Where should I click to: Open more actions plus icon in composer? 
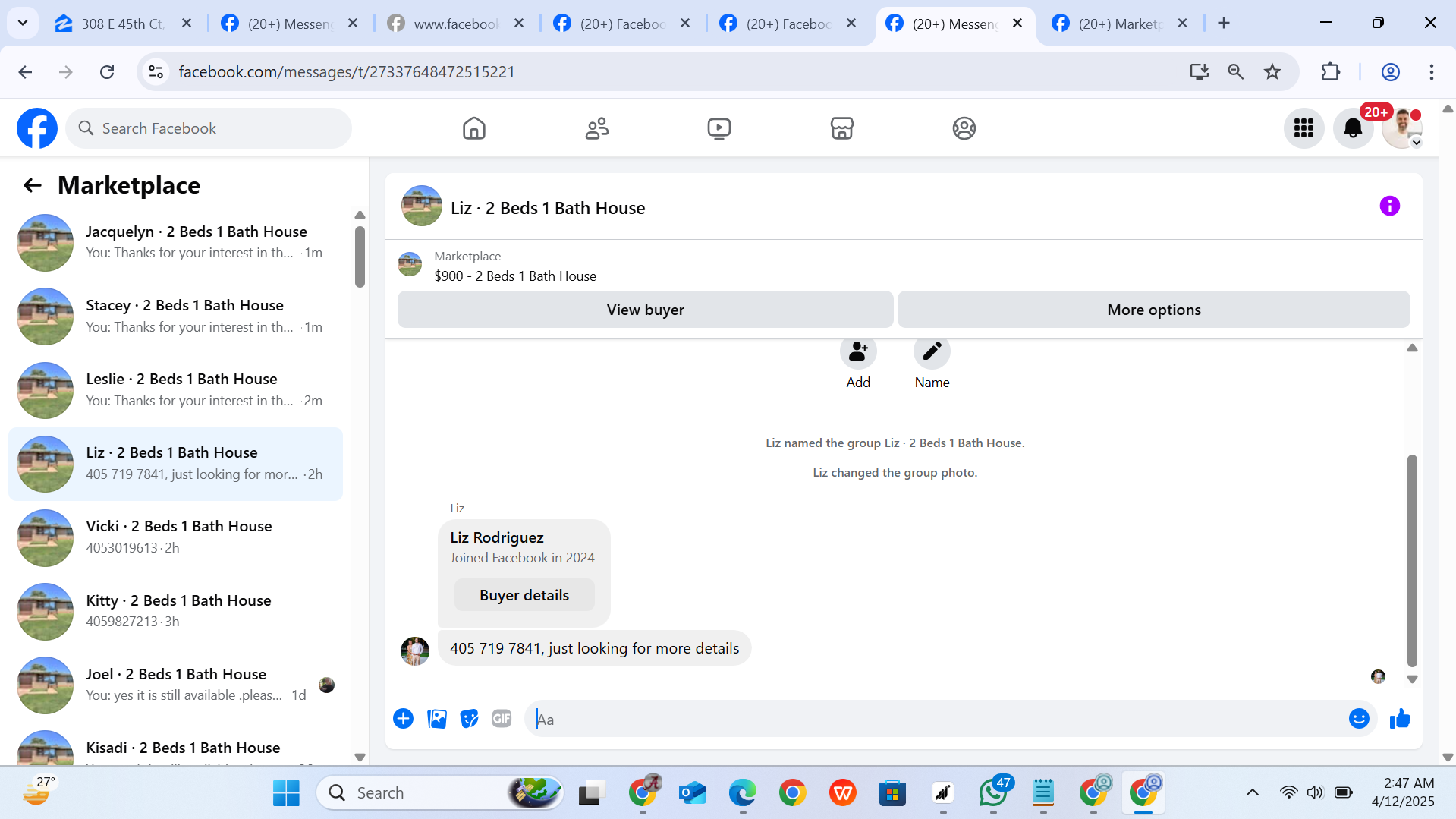click(404, 719)
